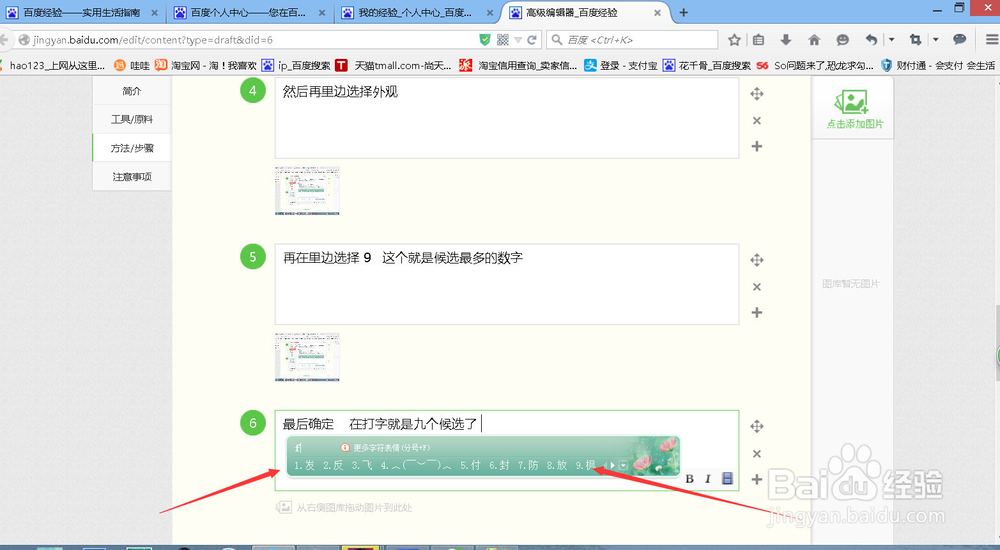Insert video with the film strip icon
This screenshot has width=1000, height=550.
point(727,479)
